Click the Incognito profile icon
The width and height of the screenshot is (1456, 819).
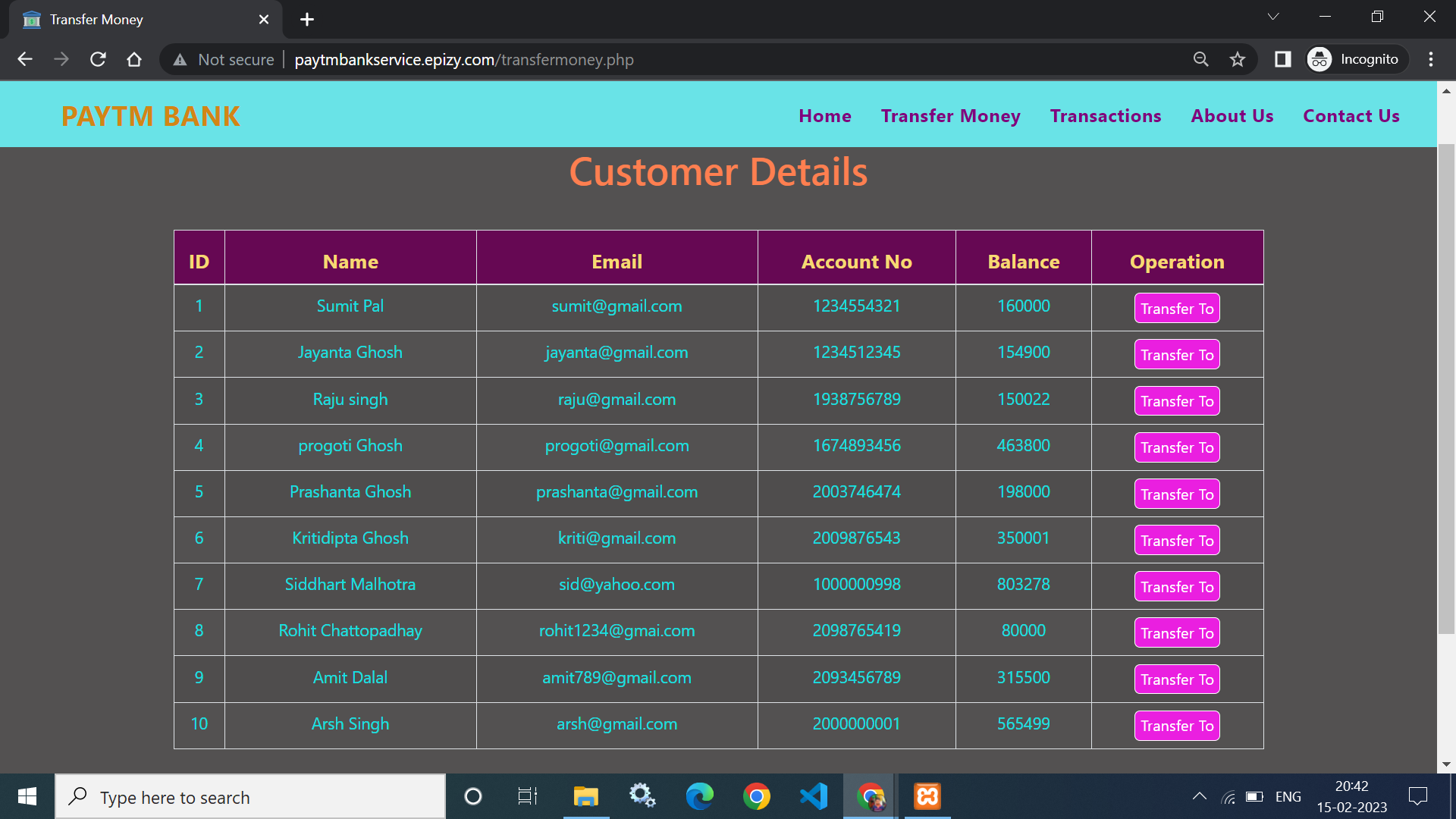tap(1319, 59)
